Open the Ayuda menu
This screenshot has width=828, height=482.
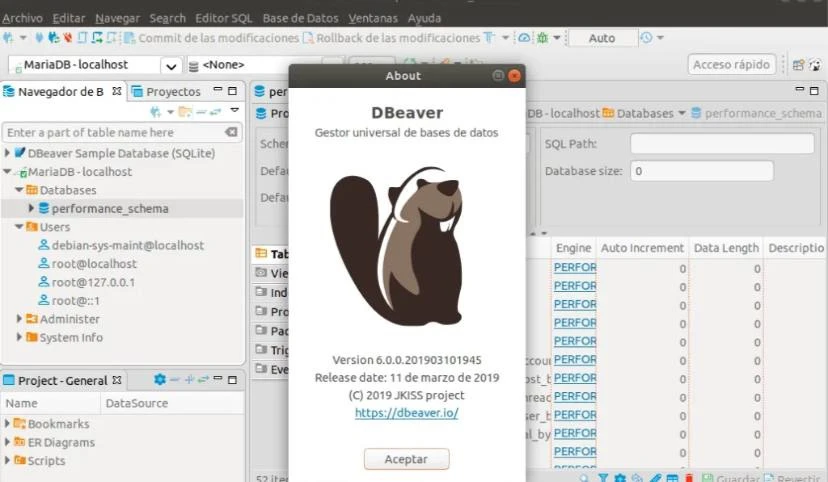tap(424, 18)
